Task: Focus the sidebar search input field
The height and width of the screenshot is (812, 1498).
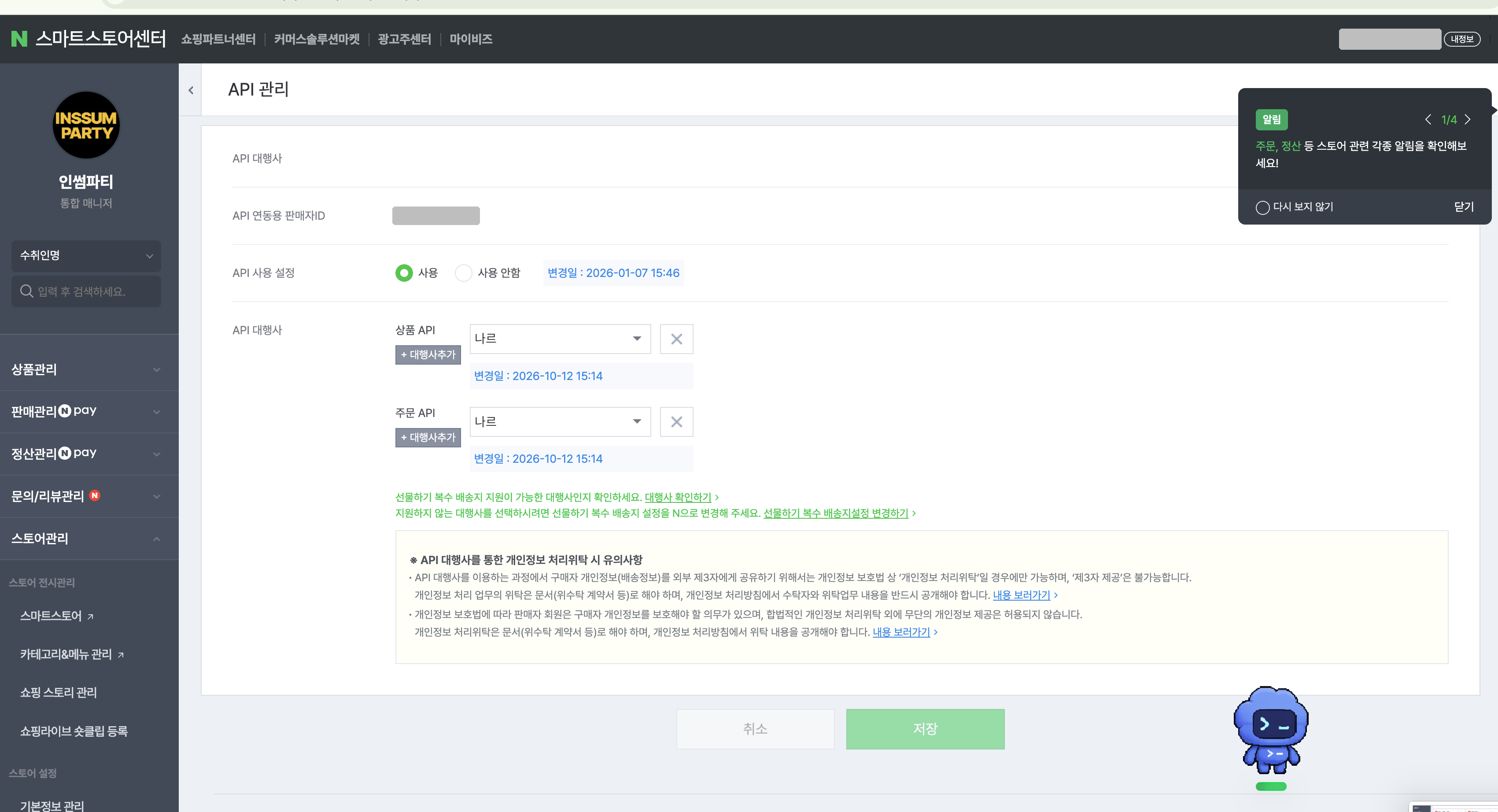Action: (x=86, y=291)
